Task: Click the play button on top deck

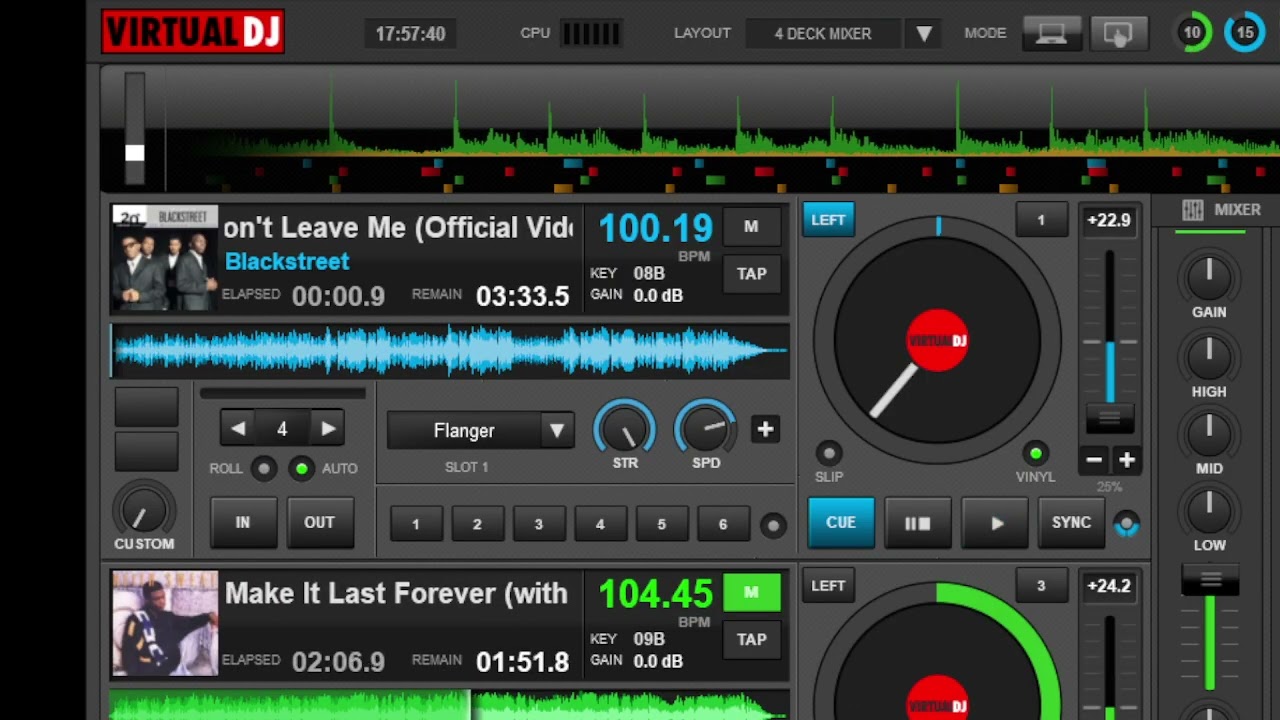Action: click(997, 523)
